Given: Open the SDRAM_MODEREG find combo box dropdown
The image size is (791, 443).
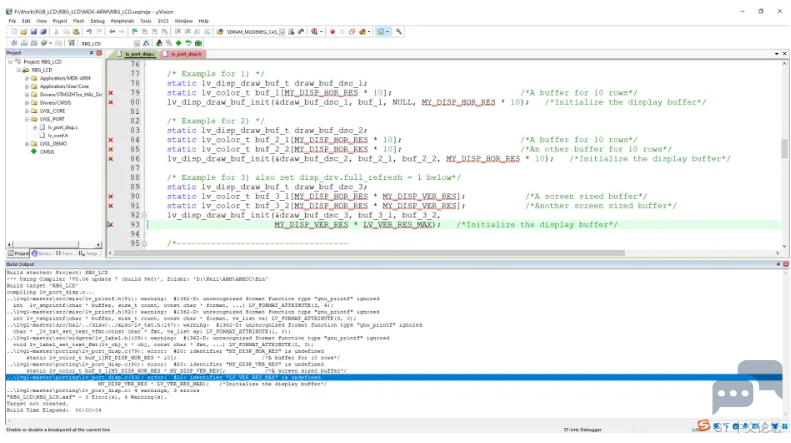Looking at the screenshot, I should 282,32.
